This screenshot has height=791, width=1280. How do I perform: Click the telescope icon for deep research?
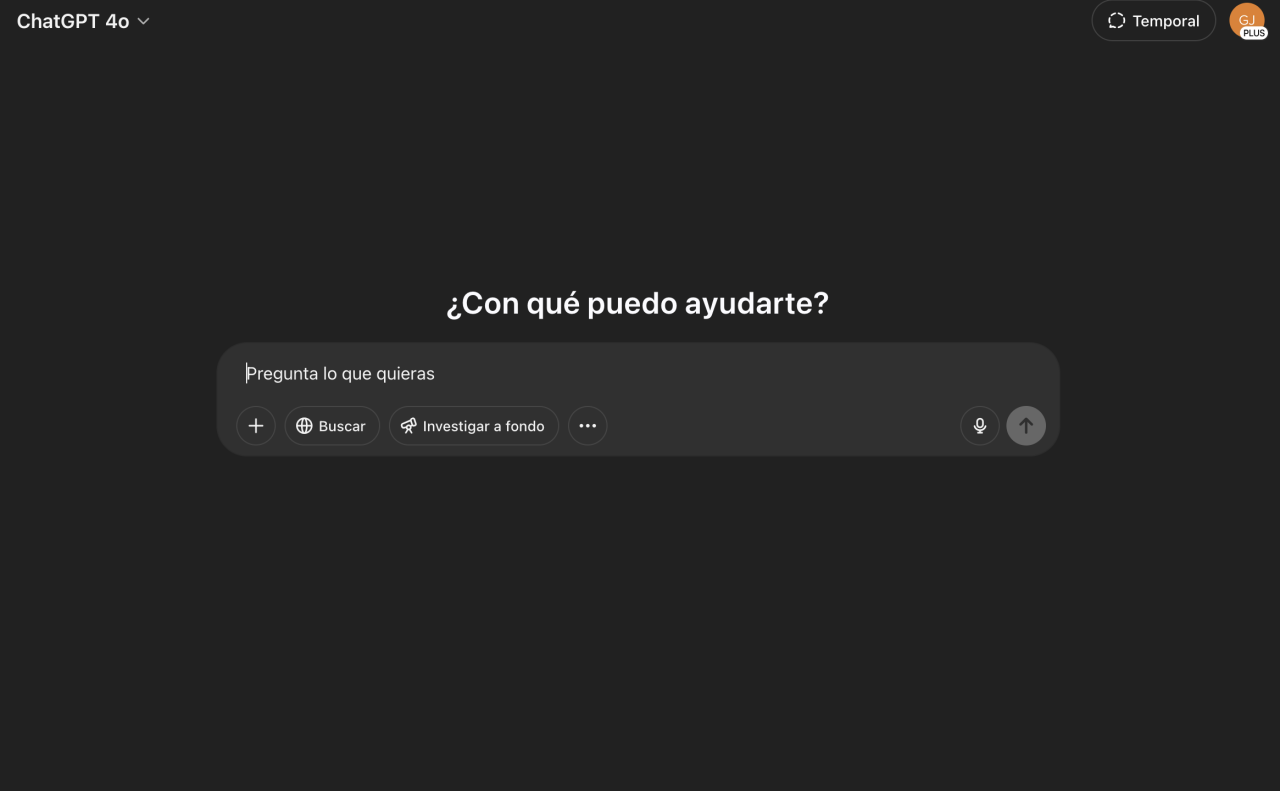point(408,426)
